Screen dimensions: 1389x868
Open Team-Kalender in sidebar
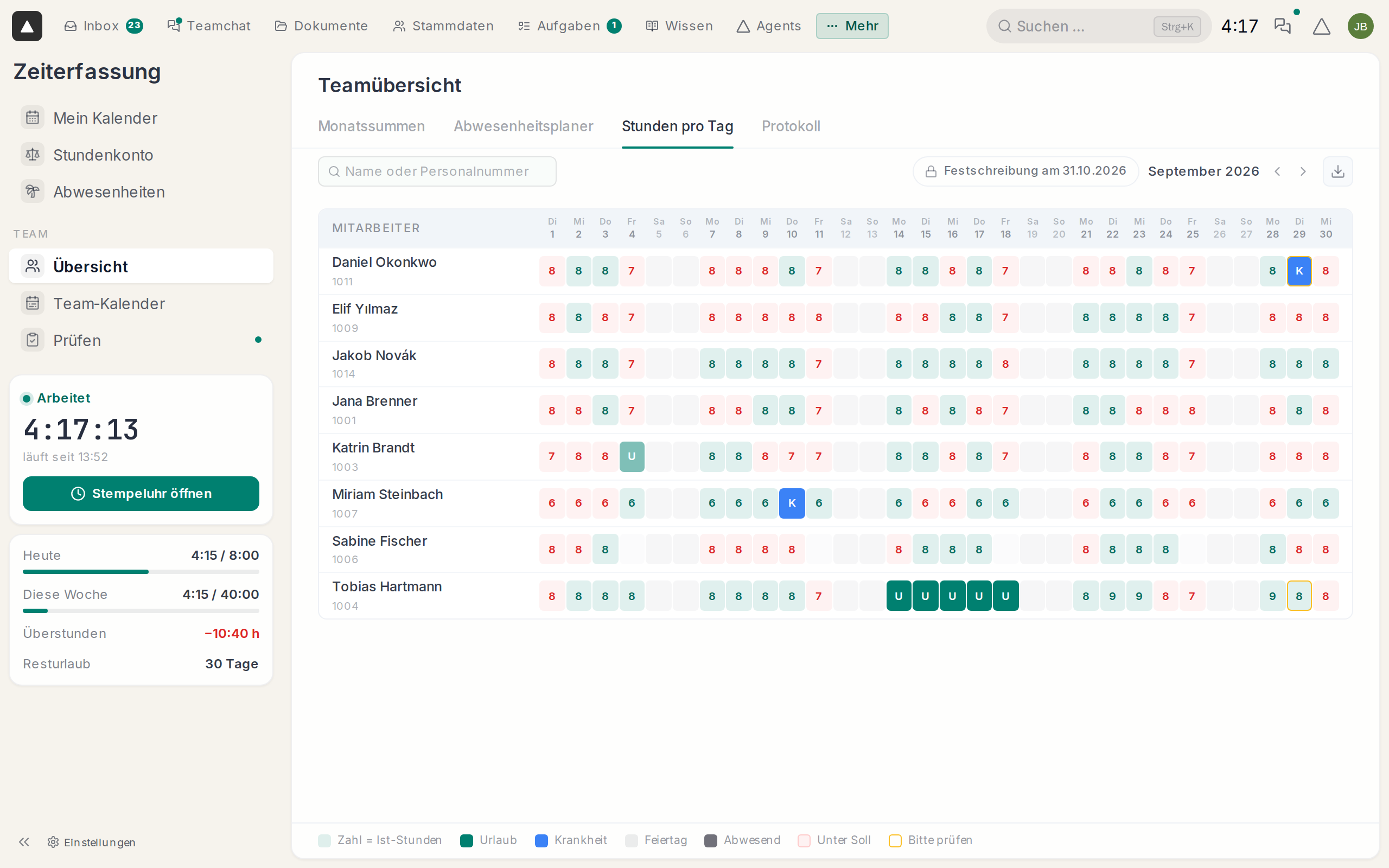141,303
